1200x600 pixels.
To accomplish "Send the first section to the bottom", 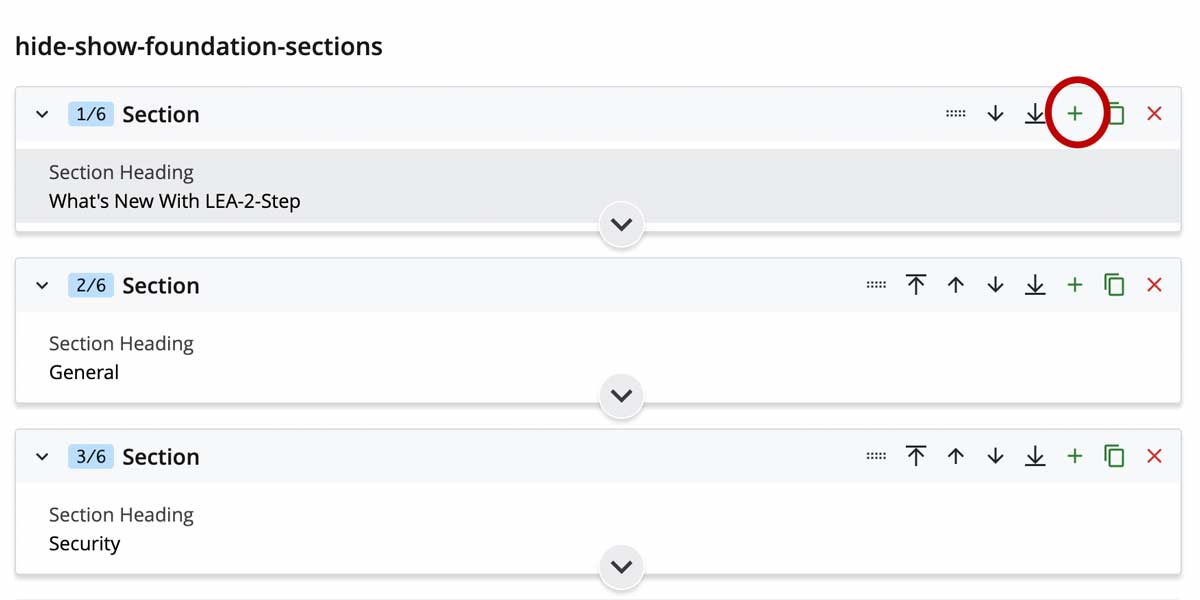I will pyautogui.click(x=1035, y=113).
